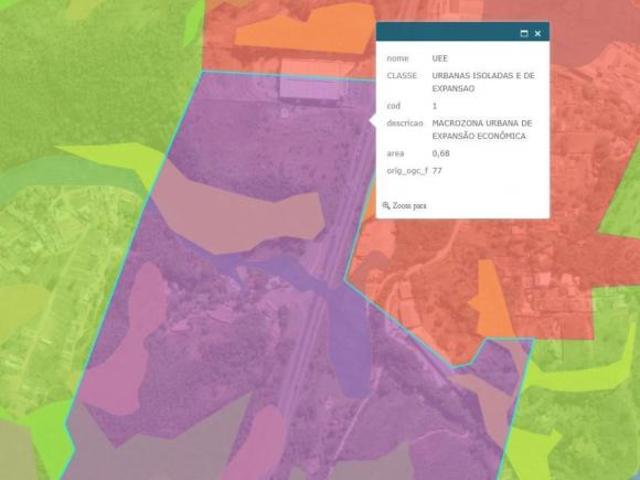
Task: Click the 'nome' field label
Action: pyautogui.click(x=398, y=58)
